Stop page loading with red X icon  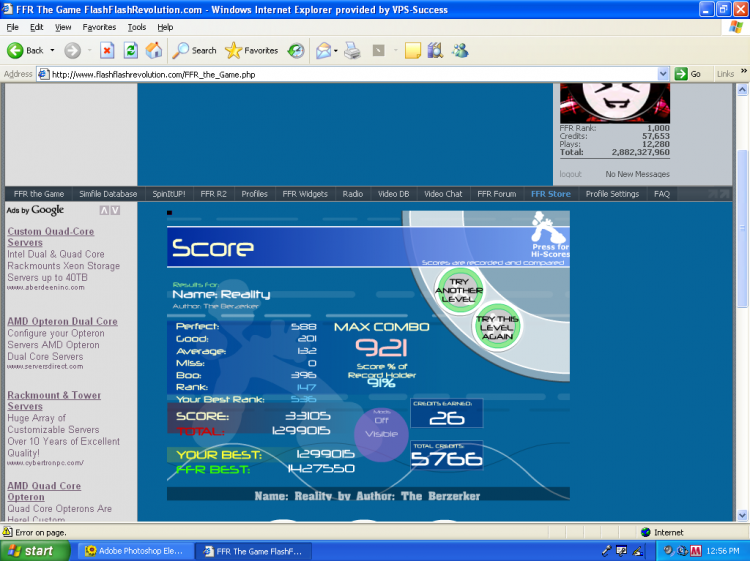[x=107, y=50]
